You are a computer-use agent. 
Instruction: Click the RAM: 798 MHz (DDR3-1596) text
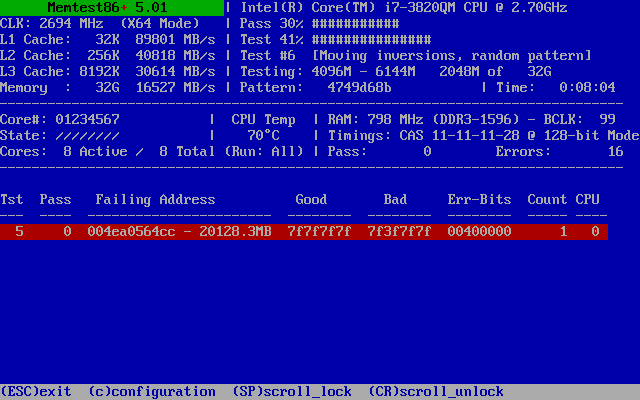(423, 119)
